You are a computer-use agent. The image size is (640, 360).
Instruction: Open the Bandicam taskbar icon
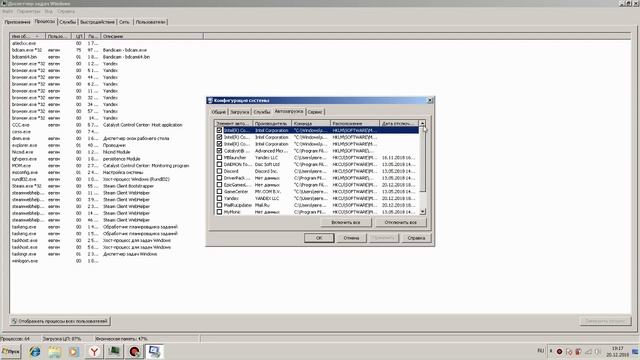tap(135, 351)
